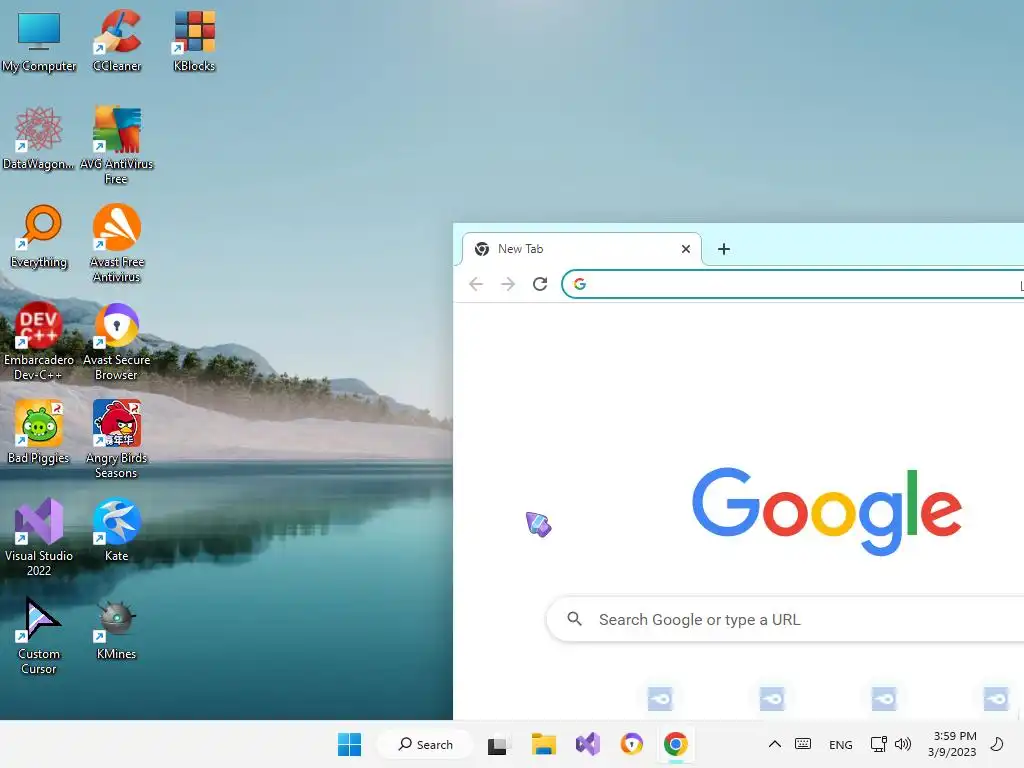Select Avast Secure Browser desktop icon
Screen dimensions: 1024x768
pyautogui.click(x=117, y=341)
